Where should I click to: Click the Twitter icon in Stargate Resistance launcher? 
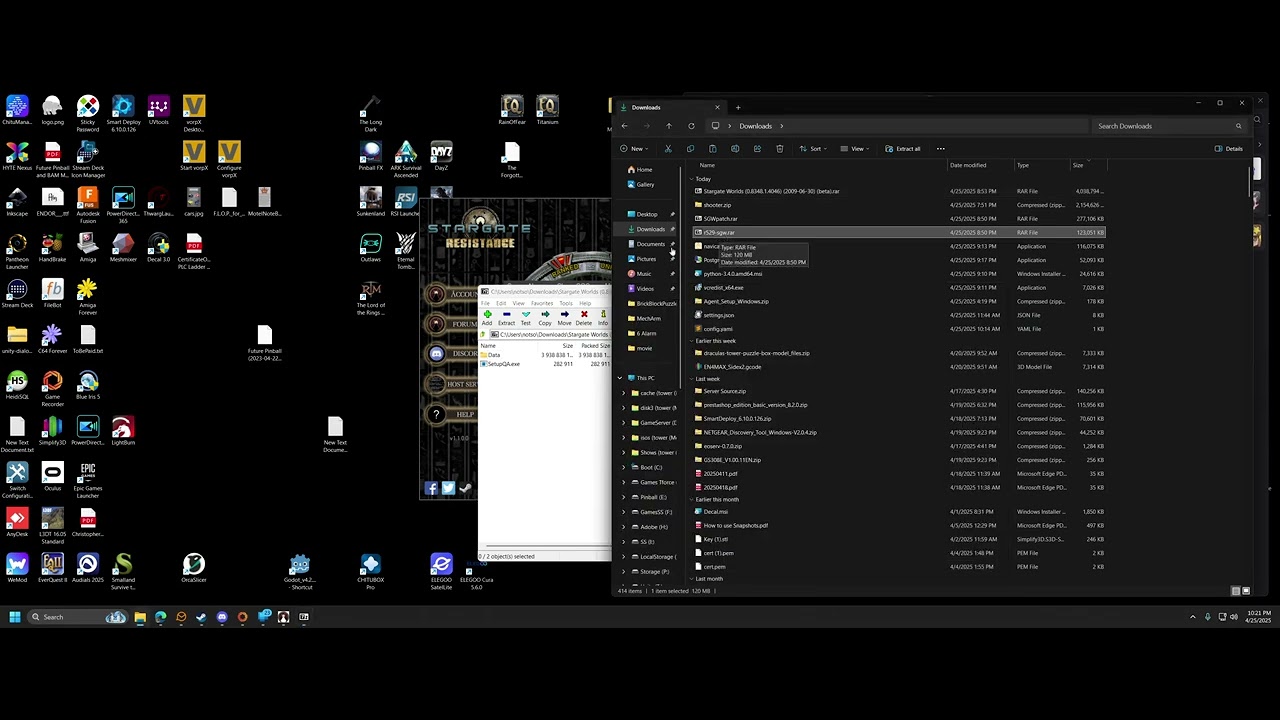(448, 488)
